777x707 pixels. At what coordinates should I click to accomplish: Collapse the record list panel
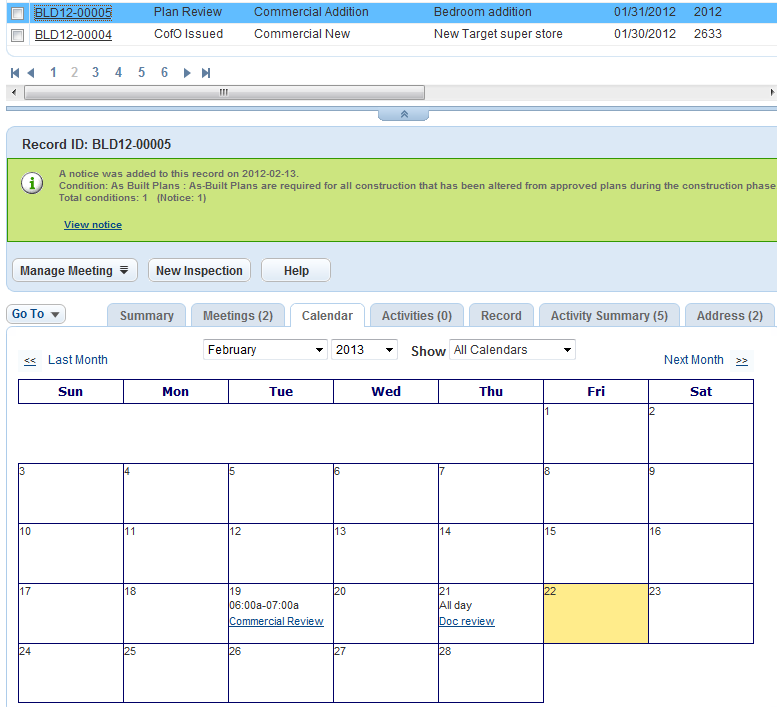click(x=403, y=114)
